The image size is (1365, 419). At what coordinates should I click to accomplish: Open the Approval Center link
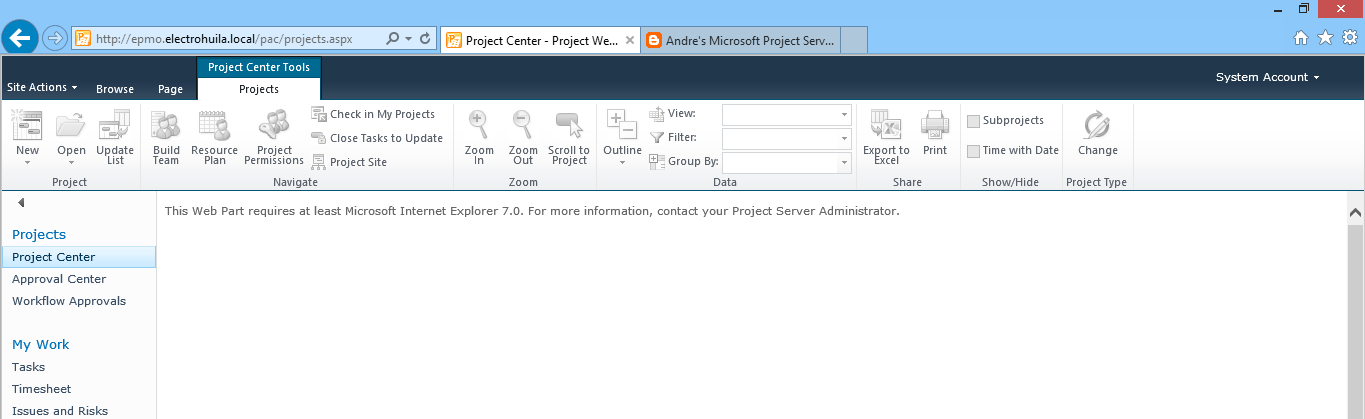coord(59,279)
